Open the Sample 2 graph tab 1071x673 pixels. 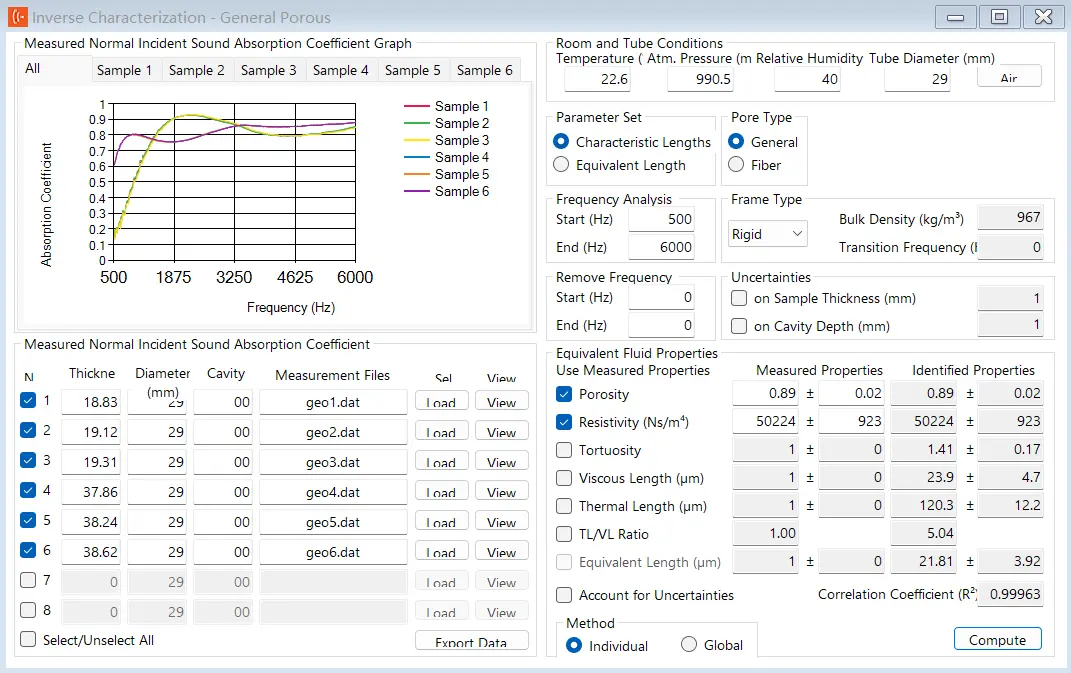coord(197,70)
